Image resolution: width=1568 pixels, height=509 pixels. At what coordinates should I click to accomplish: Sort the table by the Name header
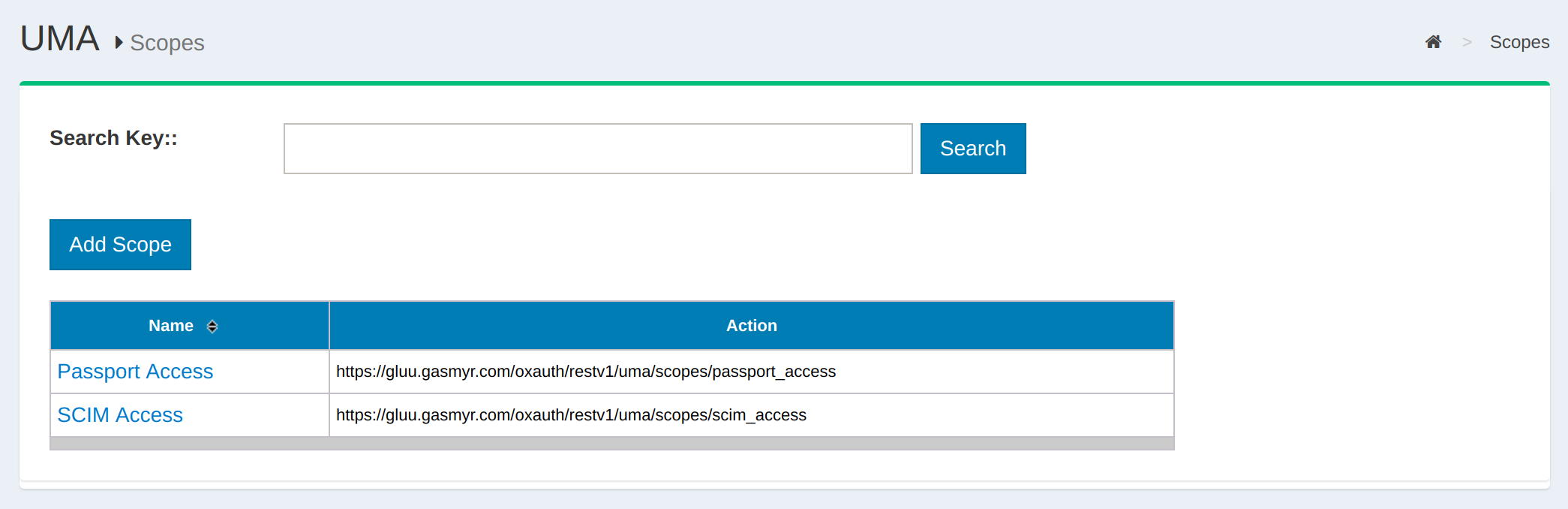point(171,326)
